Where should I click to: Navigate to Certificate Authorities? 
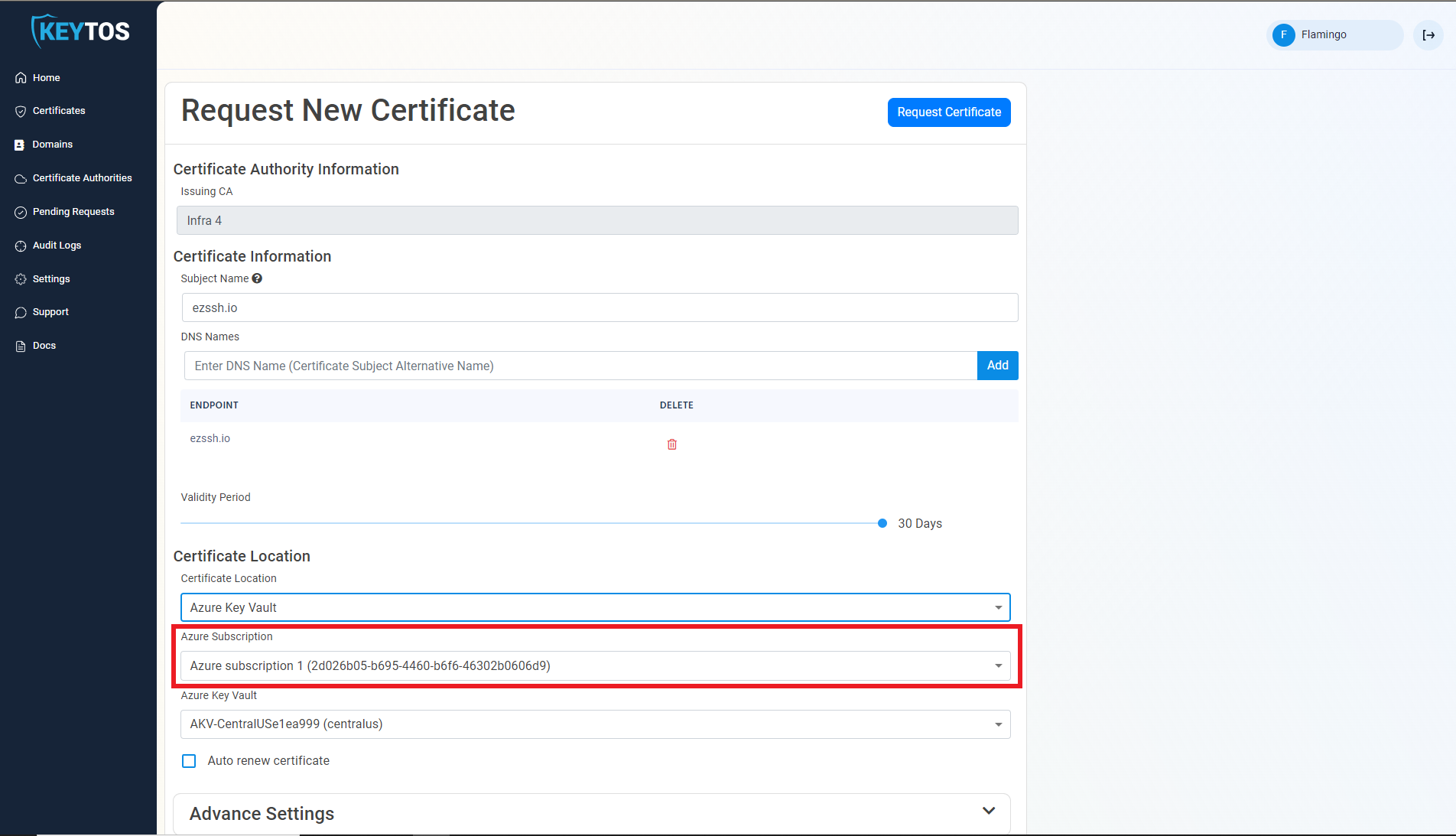tap(83, 178)
